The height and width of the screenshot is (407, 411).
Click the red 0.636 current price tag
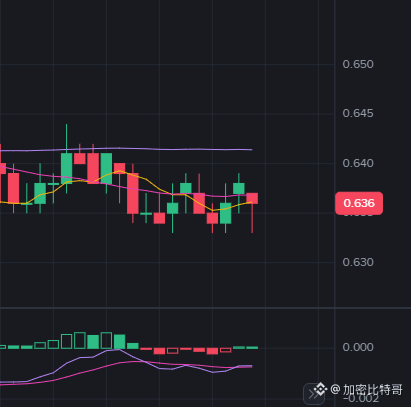(359, 203)
